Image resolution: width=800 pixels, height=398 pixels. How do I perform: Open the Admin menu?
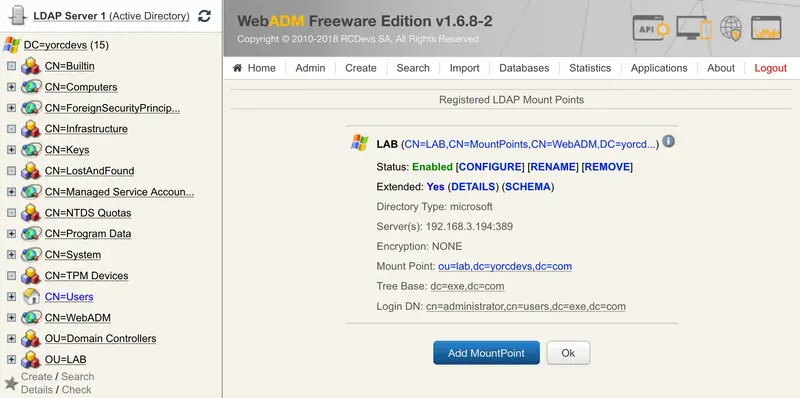pyautogui.click(x=310, y=68)
